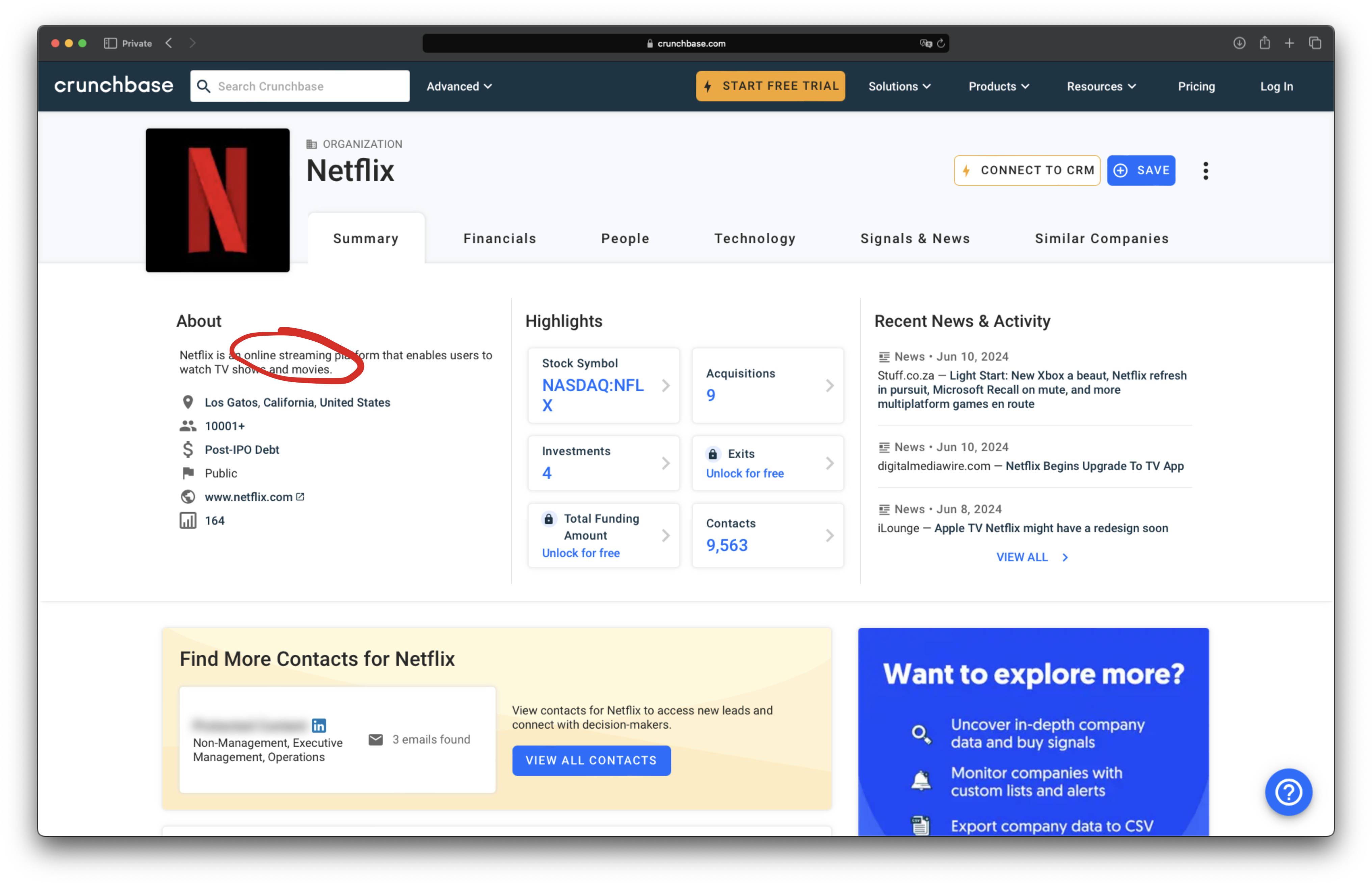
Task: Open the Products dropdown menu
Action: [999, 86]
